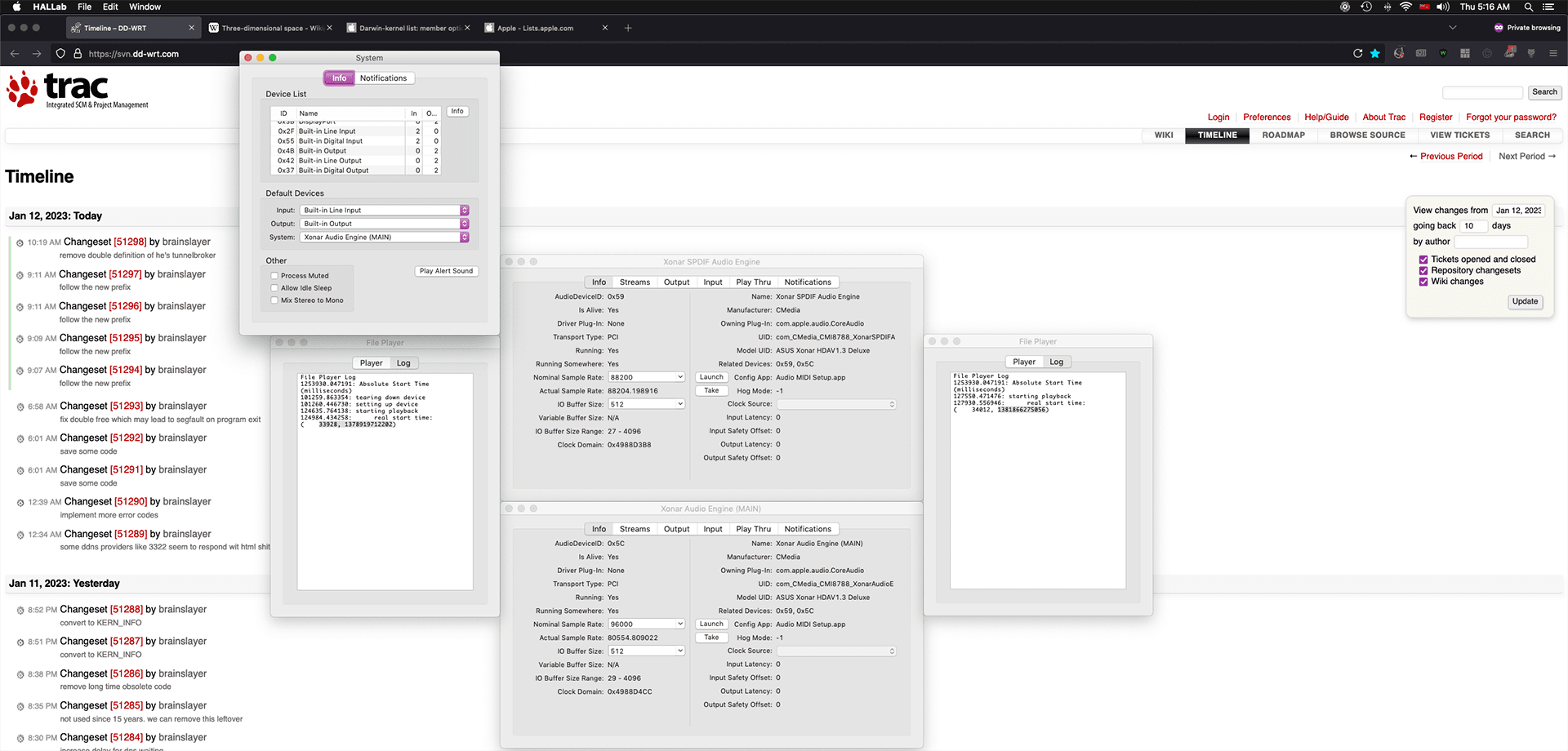
Task: Reload the page with the refresh icon
Action: [x=1357, y=53]
